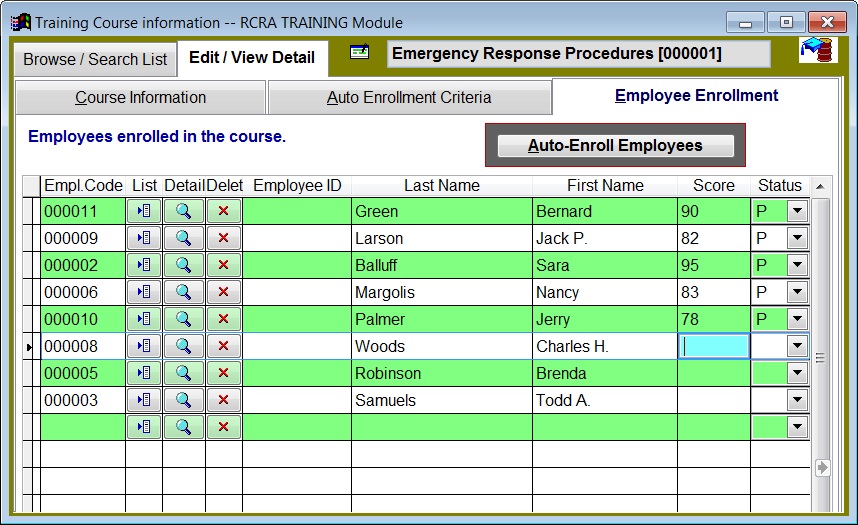Image resolution: width=858 pixels, height=525 pixels.
Task: Open list lookup for employee Palmer
Action: point(144,319)
